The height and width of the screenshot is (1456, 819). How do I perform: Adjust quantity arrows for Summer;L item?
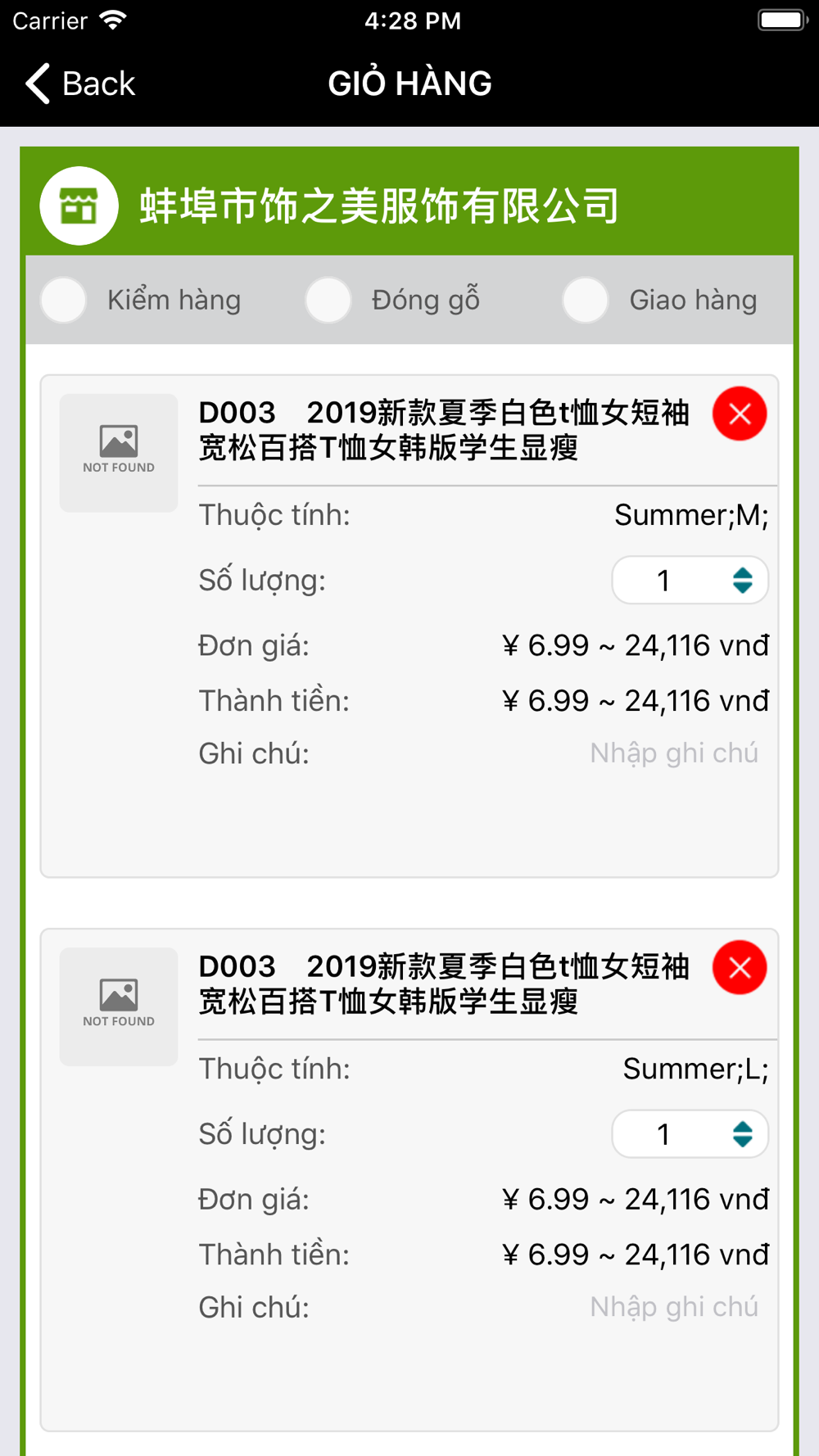click(x=743, y=1134)
